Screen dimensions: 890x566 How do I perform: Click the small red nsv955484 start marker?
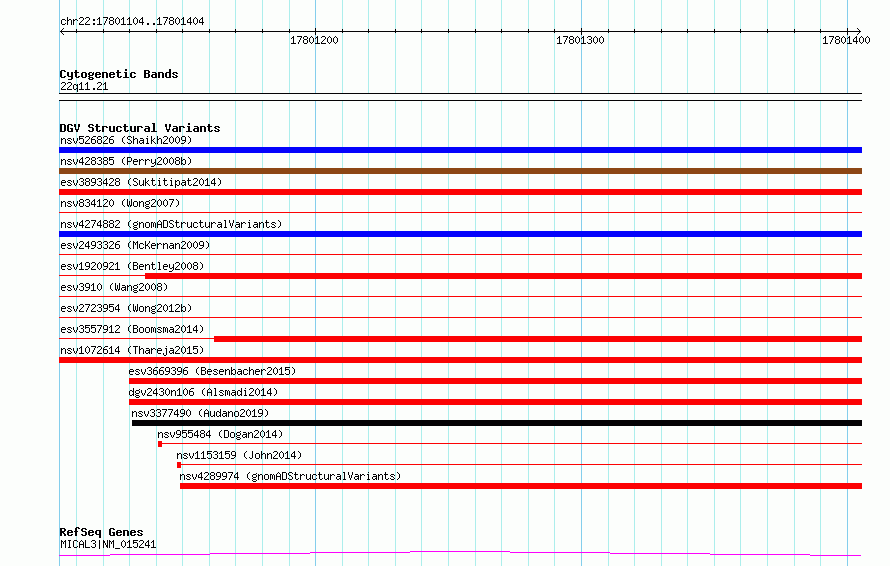160,444
